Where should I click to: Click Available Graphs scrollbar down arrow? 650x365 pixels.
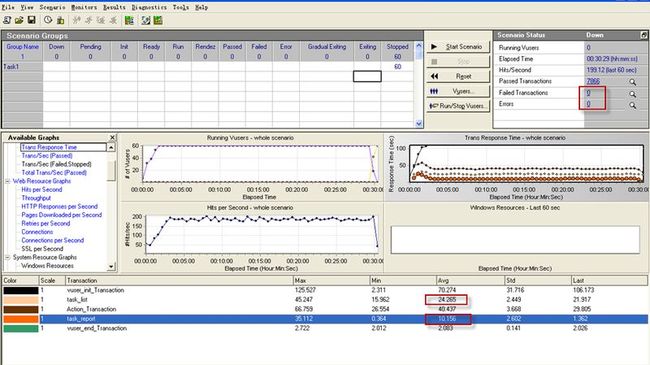[x=111, y=267]
